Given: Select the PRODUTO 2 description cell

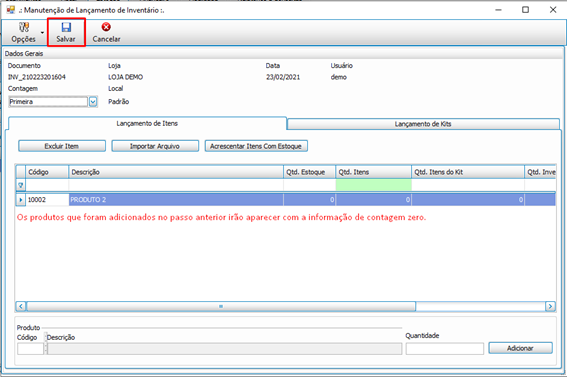Looking at the screenshot, I should (176, 200).
